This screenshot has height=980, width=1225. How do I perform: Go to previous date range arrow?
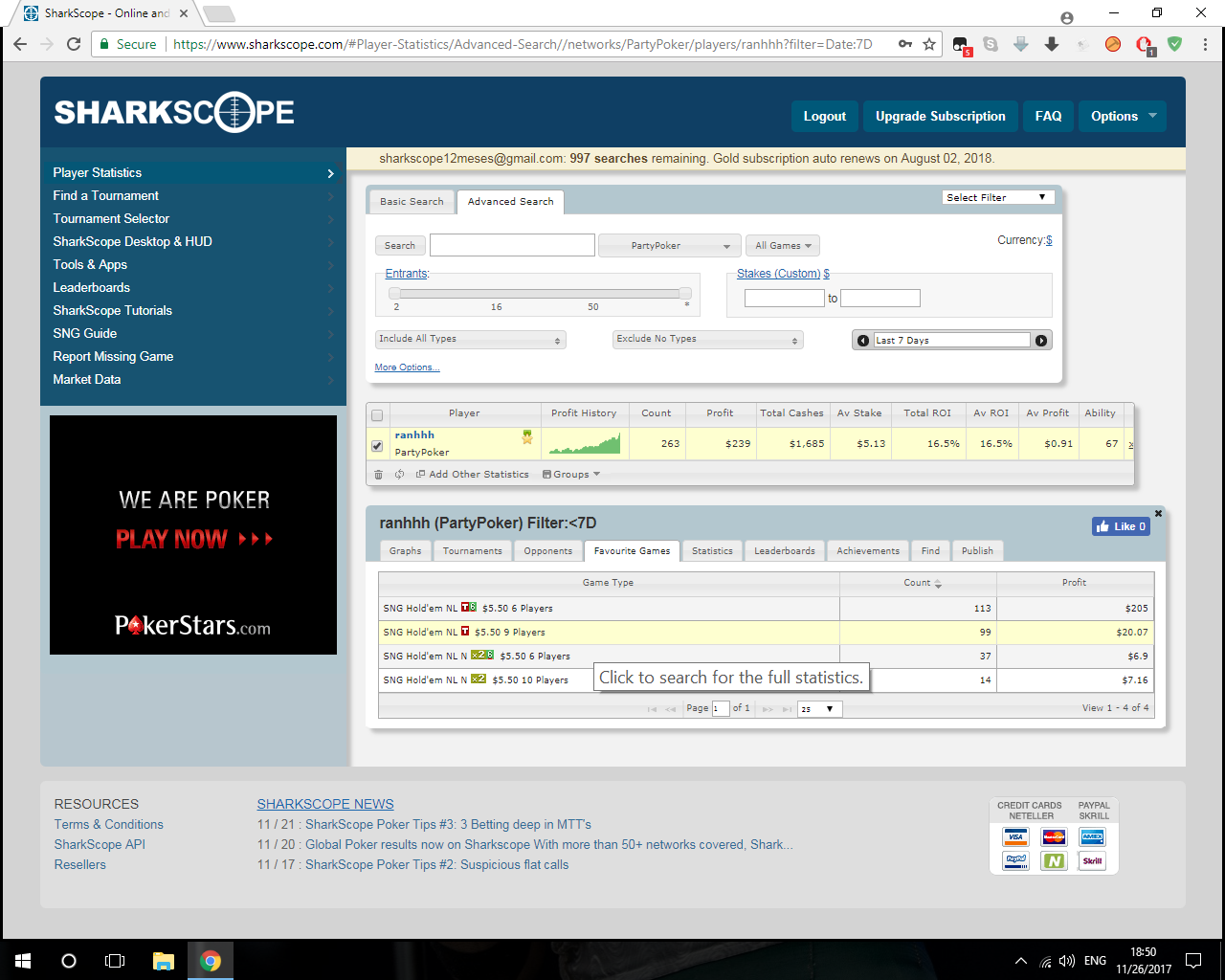[863, 341]
